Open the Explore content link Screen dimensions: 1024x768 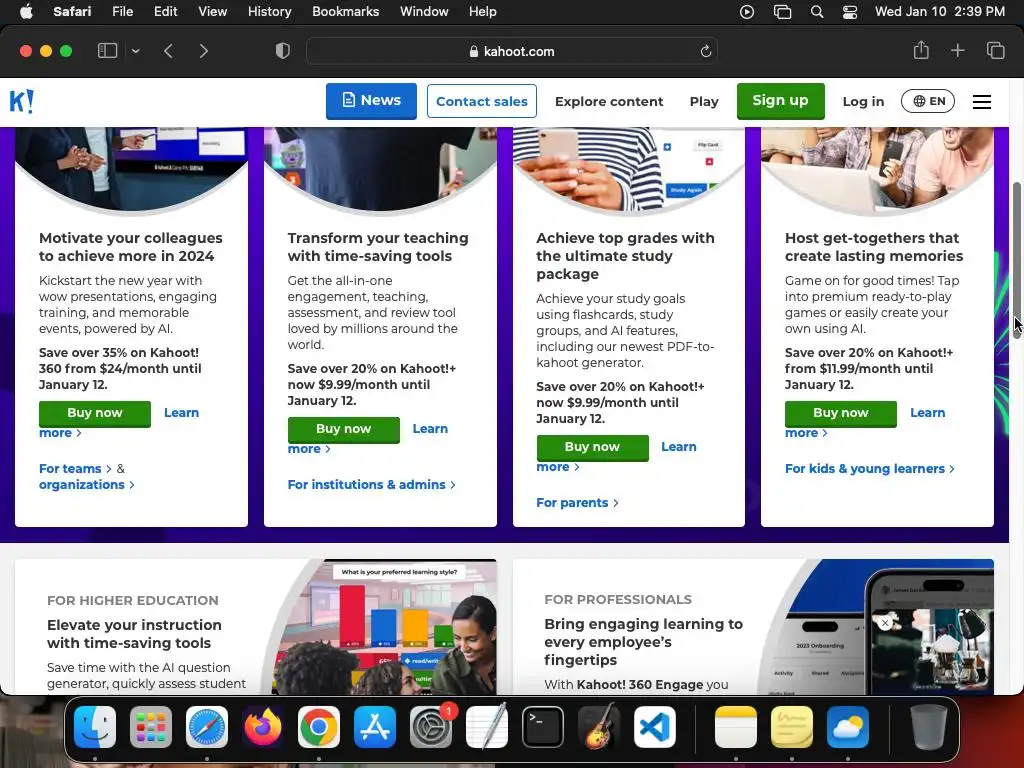pos(609,101)
